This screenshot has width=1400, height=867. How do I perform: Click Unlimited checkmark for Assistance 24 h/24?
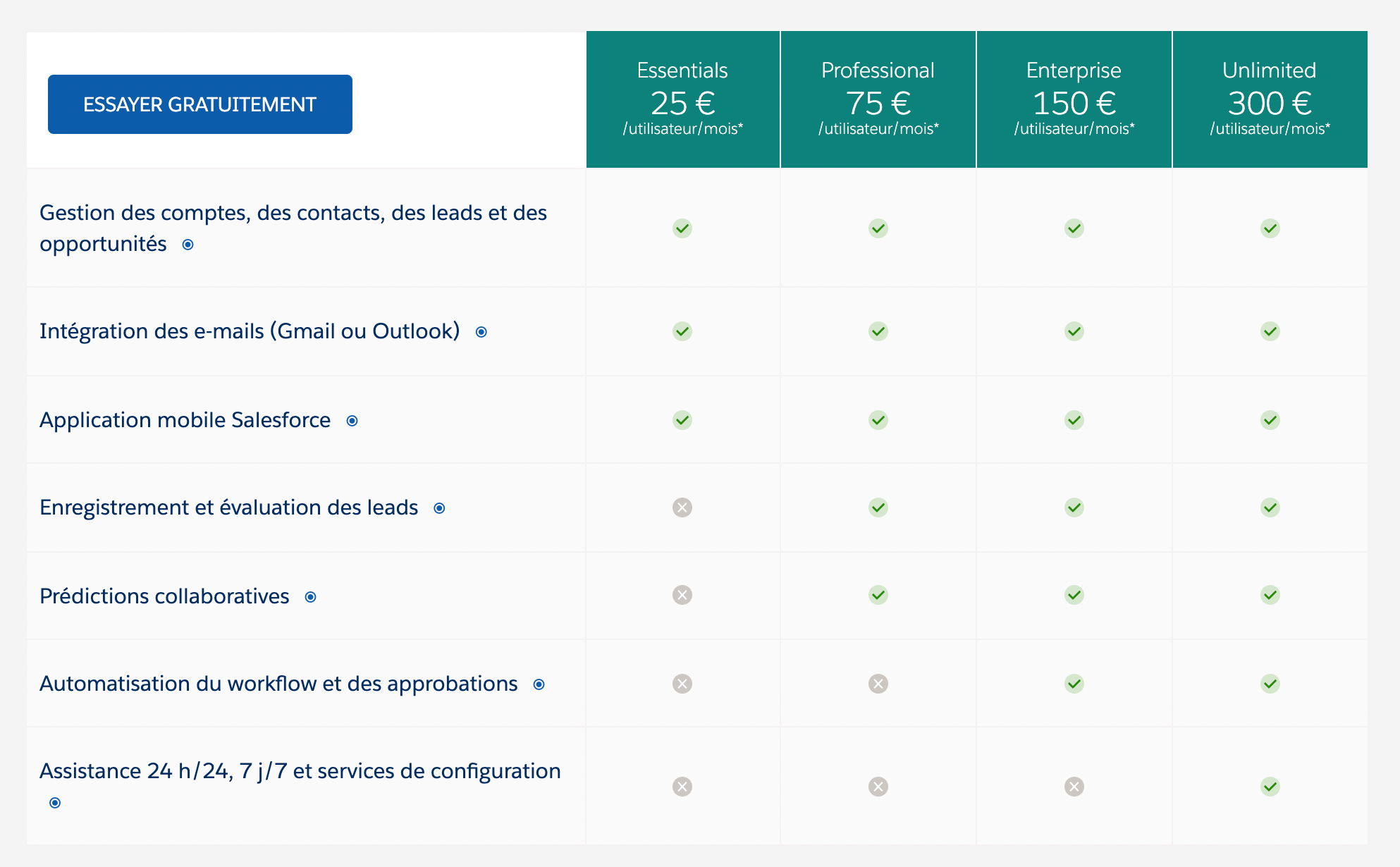pos(1270,787)
